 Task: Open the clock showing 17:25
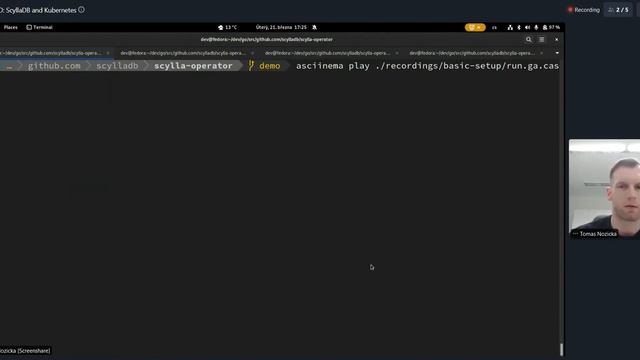pos(281,27)
